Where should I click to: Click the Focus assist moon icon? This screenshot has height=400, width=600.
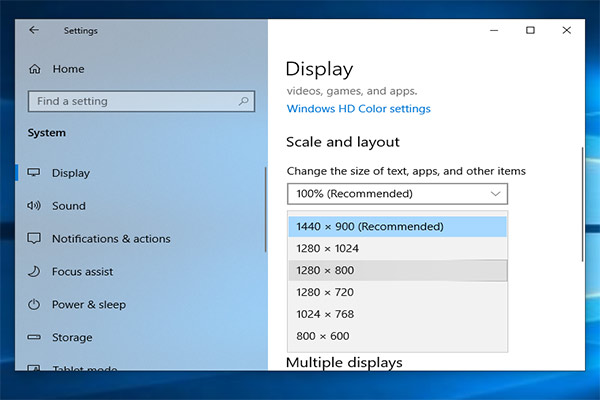coord(34,272)
